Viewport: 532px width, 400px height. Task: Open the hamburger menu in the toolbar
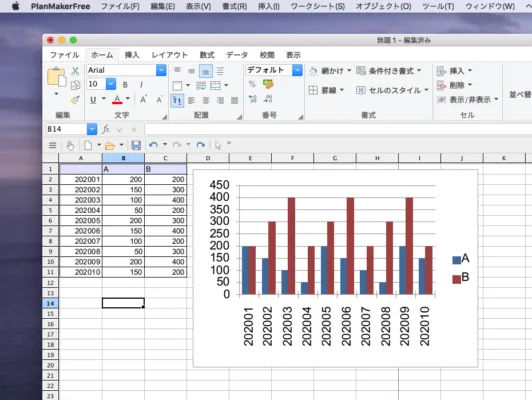click(x=53, y=145)
